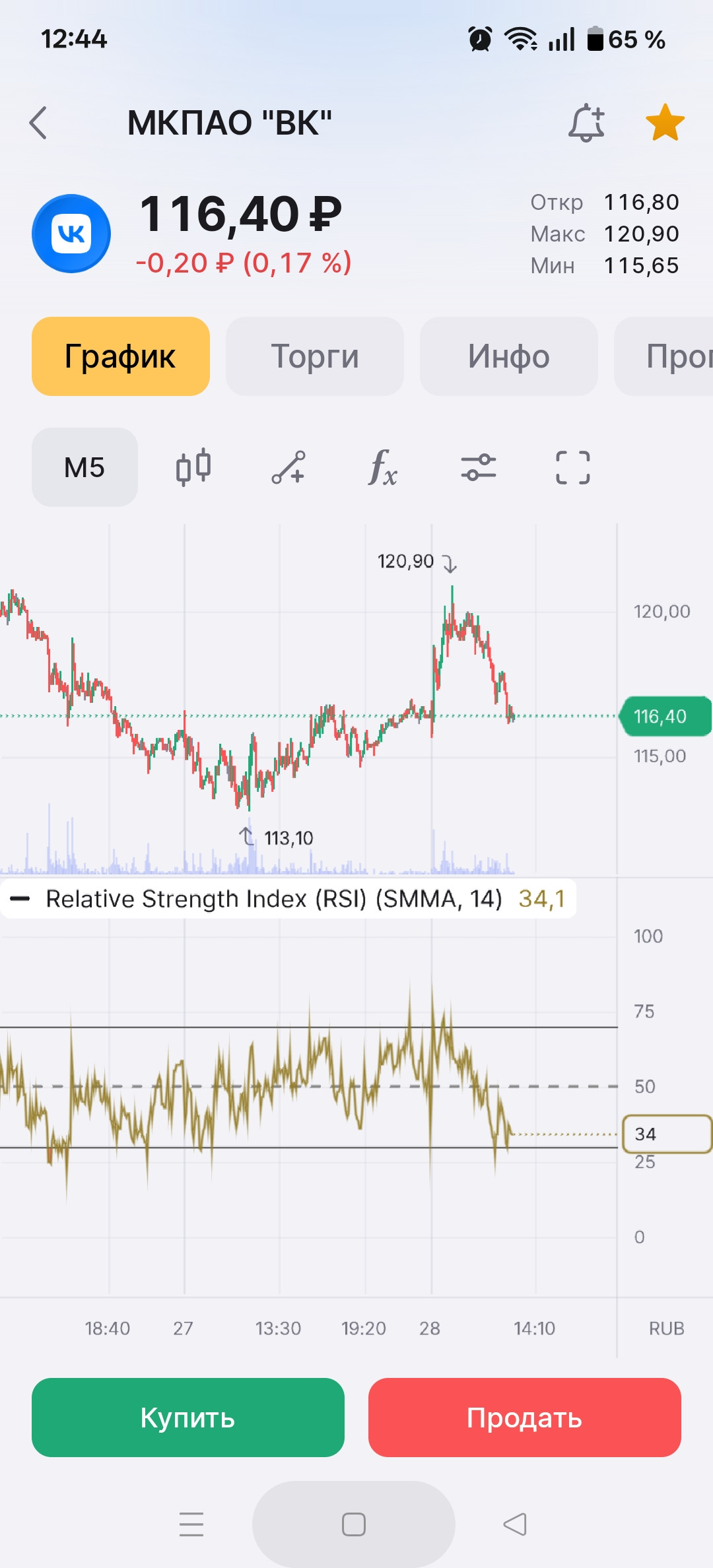Select the 116,40 current price marker
Screen dimensions: 713x1568
[665, 716]
